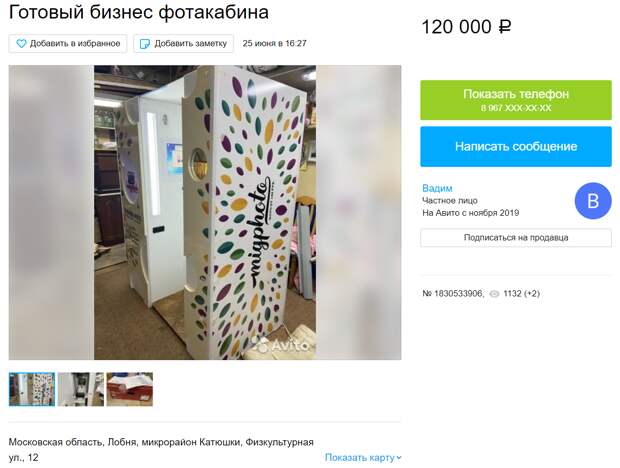
Task: Click the note sticker icon
Action: tap(145, 43)
